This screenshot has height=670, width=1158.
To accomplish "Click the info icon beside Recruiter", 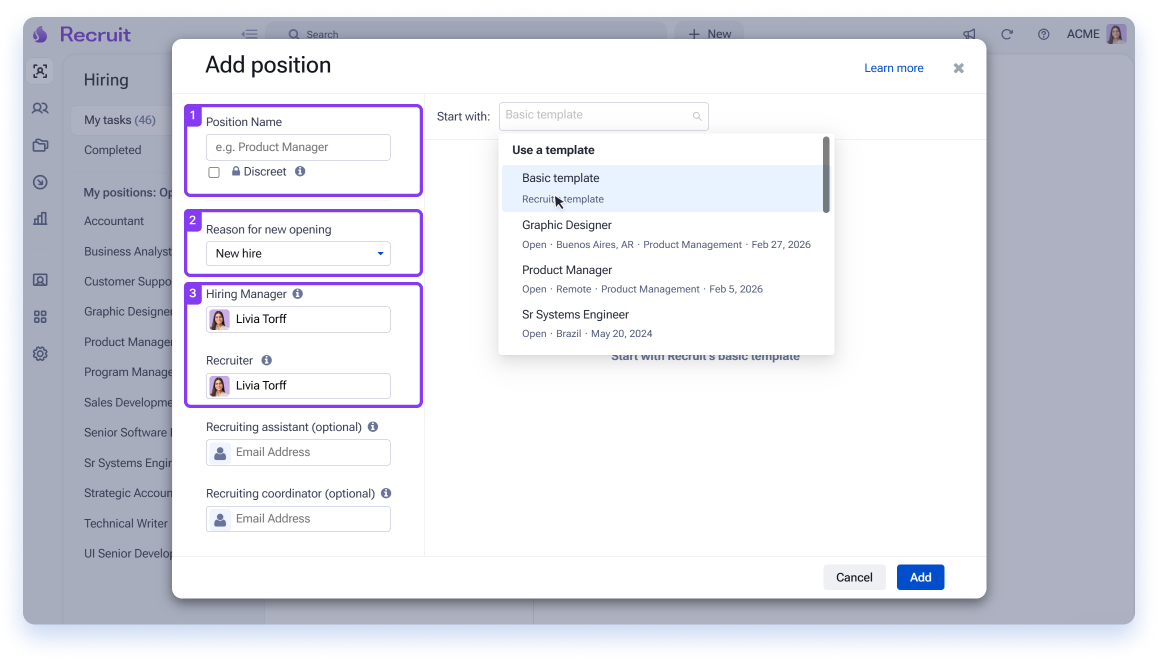I will [267, 360].
